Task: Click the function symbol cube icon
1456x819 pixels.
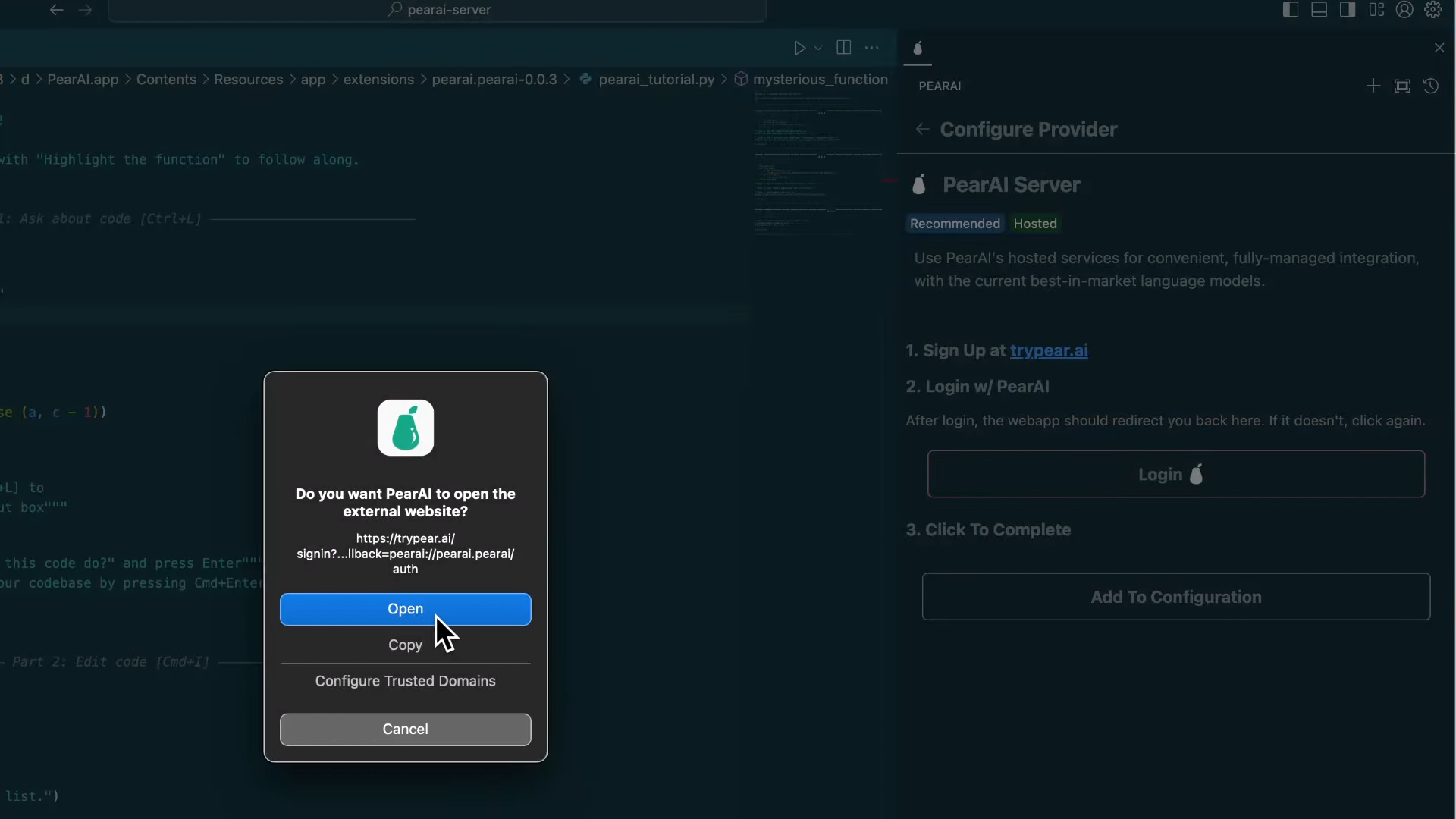Action: (x=741, y=79)
